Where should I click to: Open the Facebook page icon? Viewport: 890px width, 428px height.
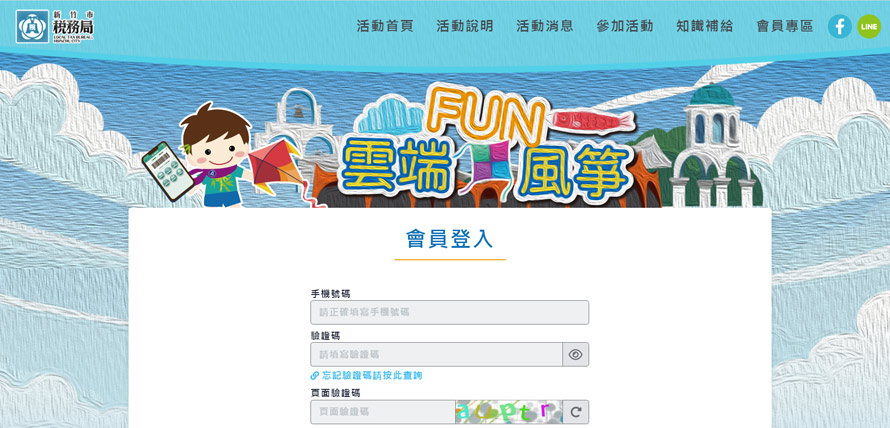point(839,26)
